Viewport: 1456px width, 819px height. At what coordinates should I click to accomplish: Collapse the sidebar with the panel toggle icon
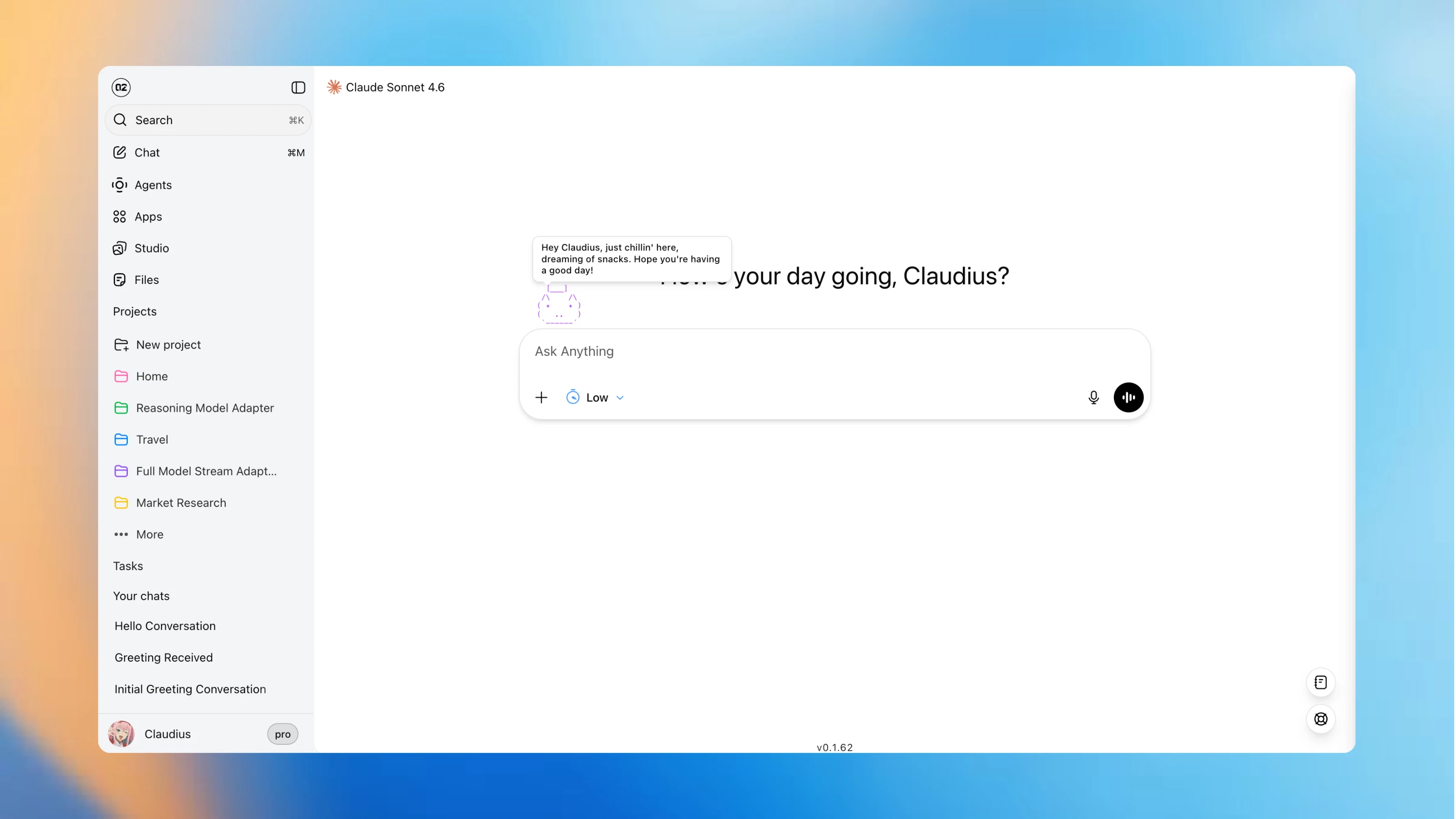pyautogui.click(x=298, y=87)
